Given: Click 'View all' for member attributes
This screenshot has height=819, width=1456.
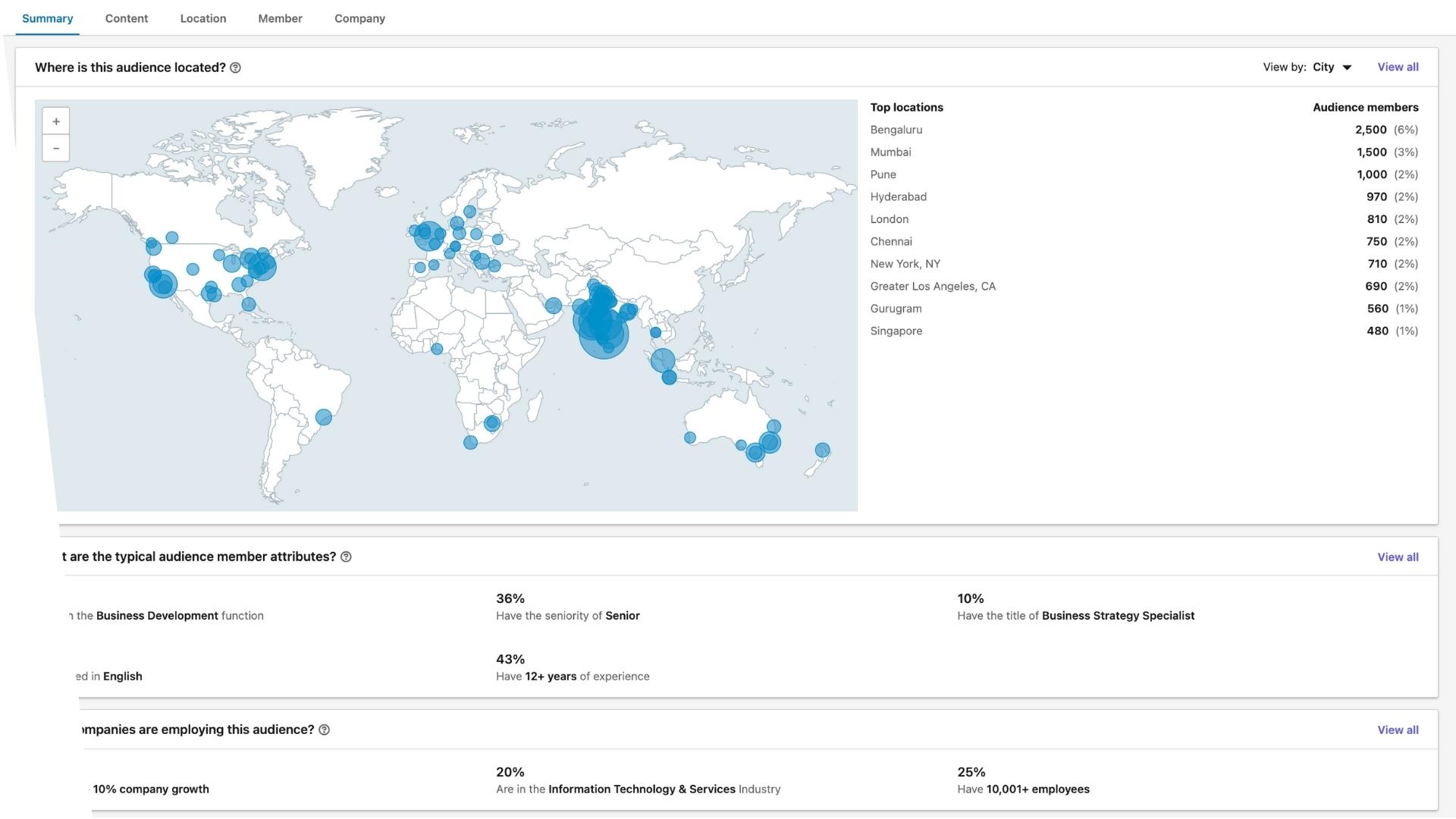Looking at the screenshot, I should tap(1398, 557).
